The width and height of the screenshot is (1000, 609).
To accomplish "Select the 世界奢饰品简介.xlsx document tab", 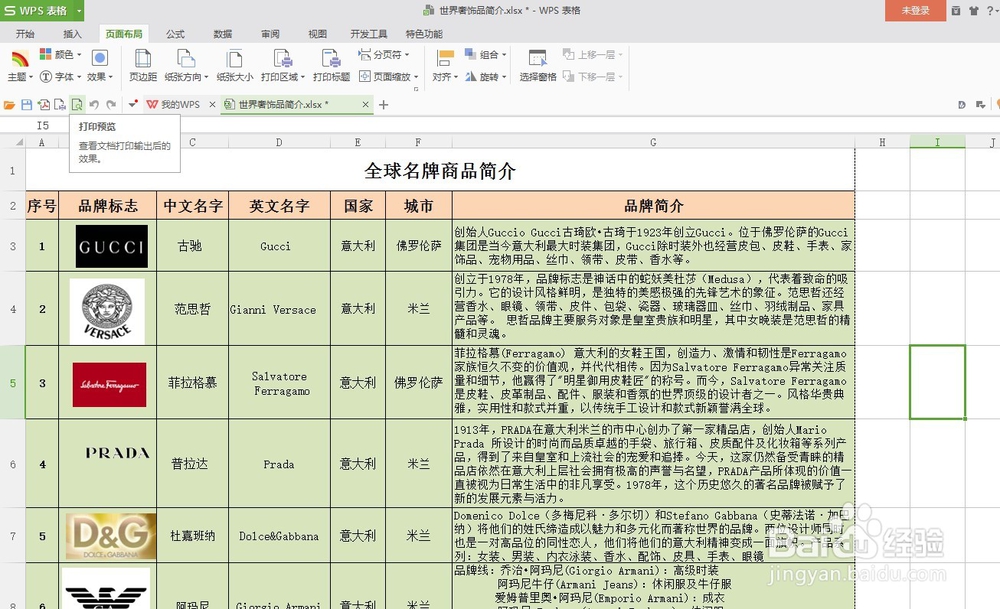I will click(284, 105).
